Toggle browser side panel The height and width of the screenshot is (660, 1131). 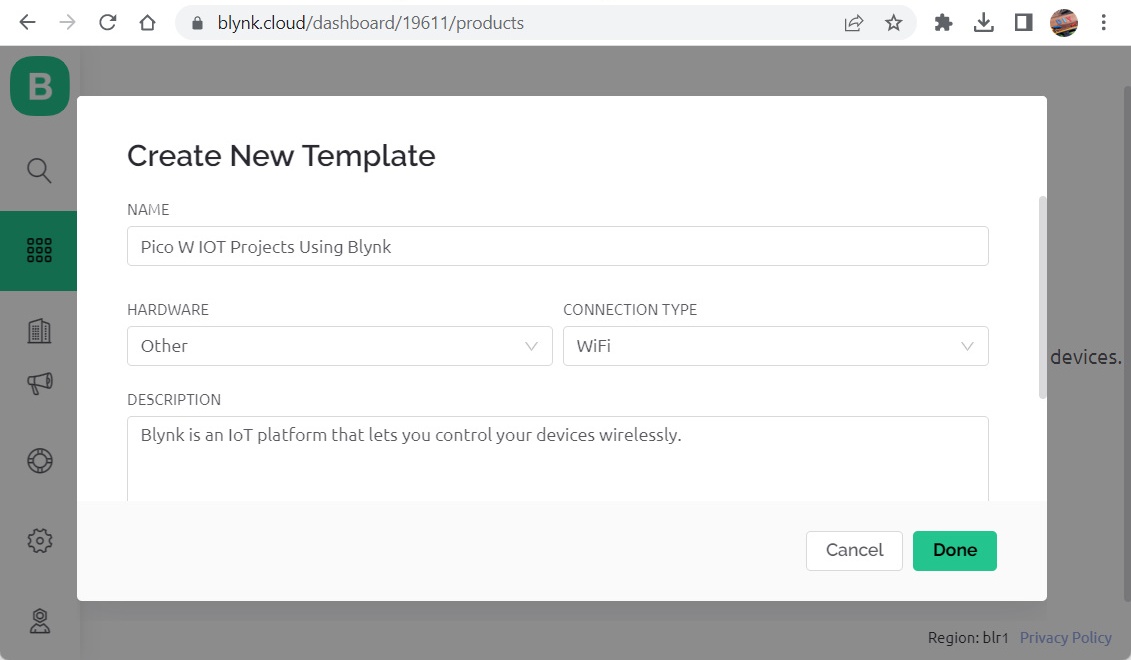[x=1023, y=23]
